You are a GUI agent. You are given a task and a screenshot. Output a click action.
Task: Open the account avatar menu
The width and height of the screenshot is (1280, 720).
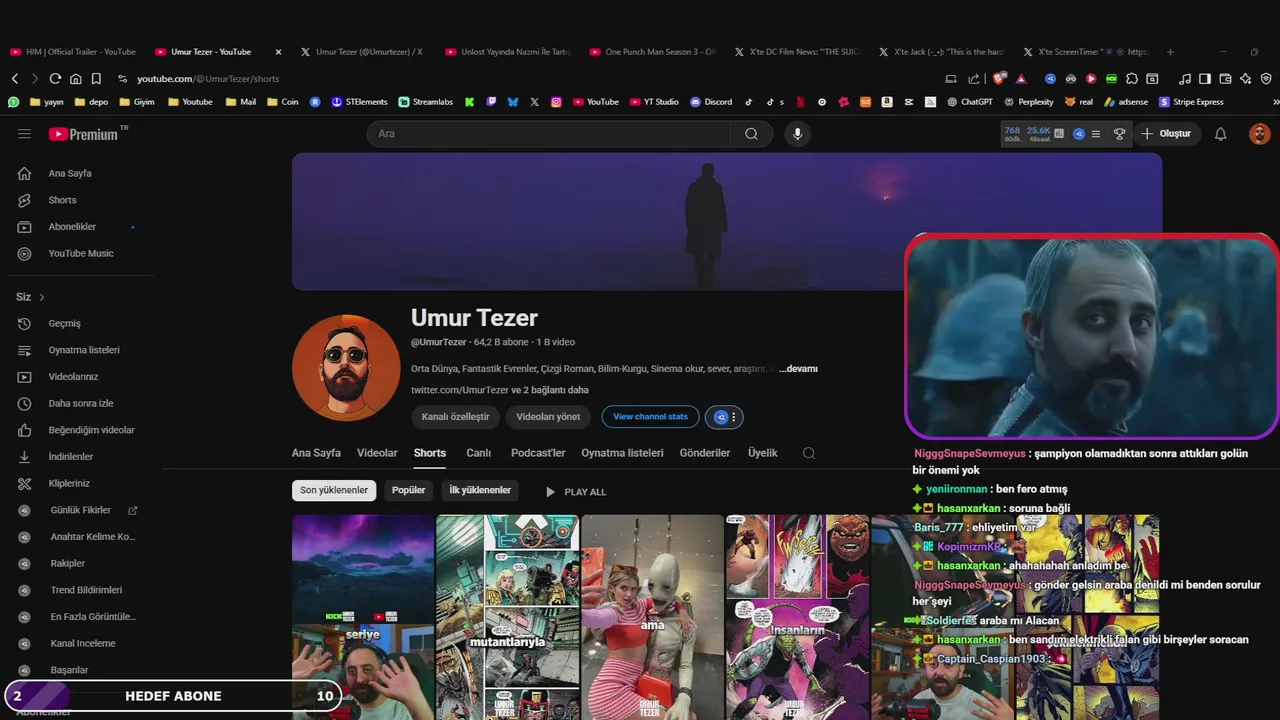(x=1260, y=134)
